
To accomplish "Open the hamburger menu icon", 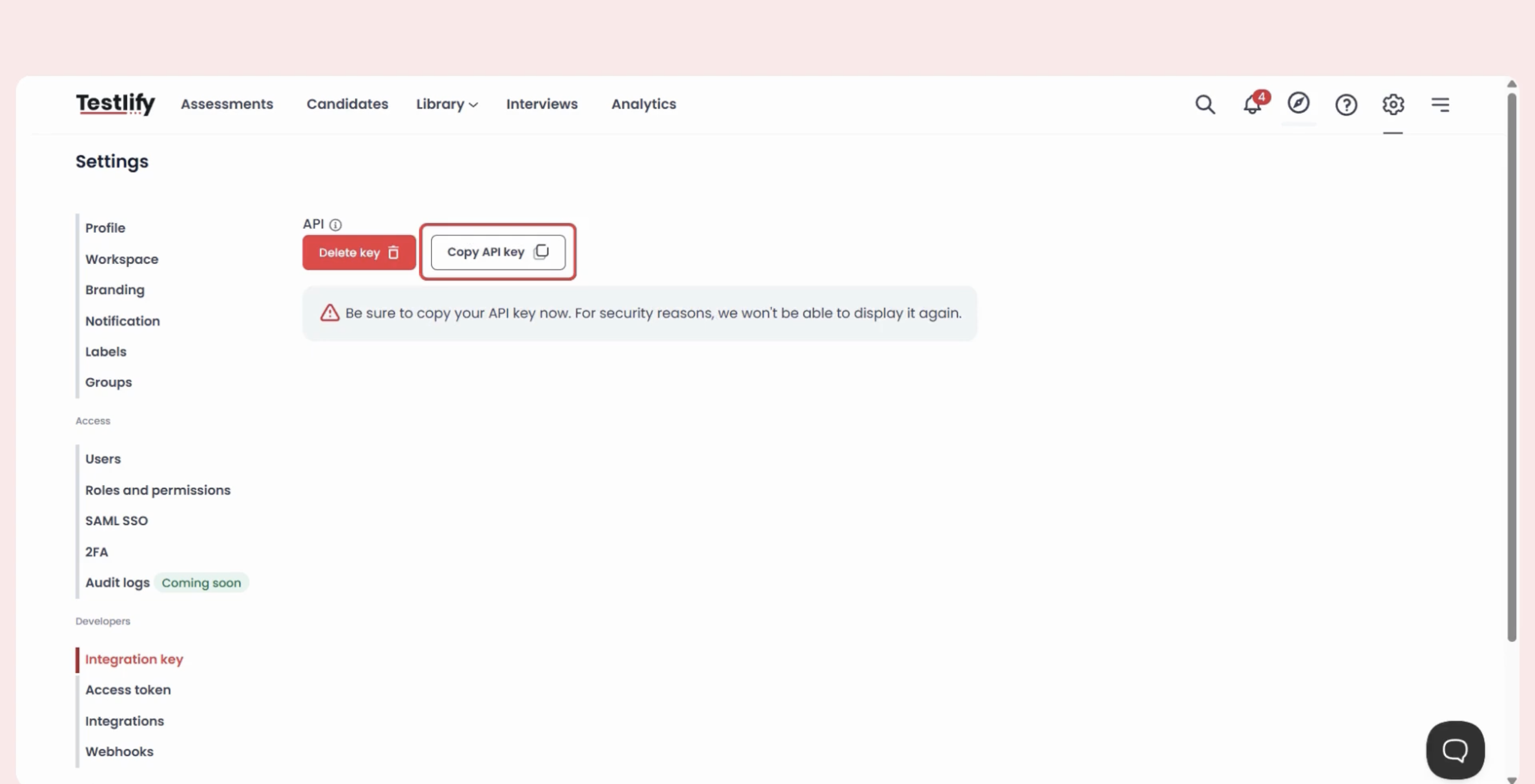I will pos(1440,105).
